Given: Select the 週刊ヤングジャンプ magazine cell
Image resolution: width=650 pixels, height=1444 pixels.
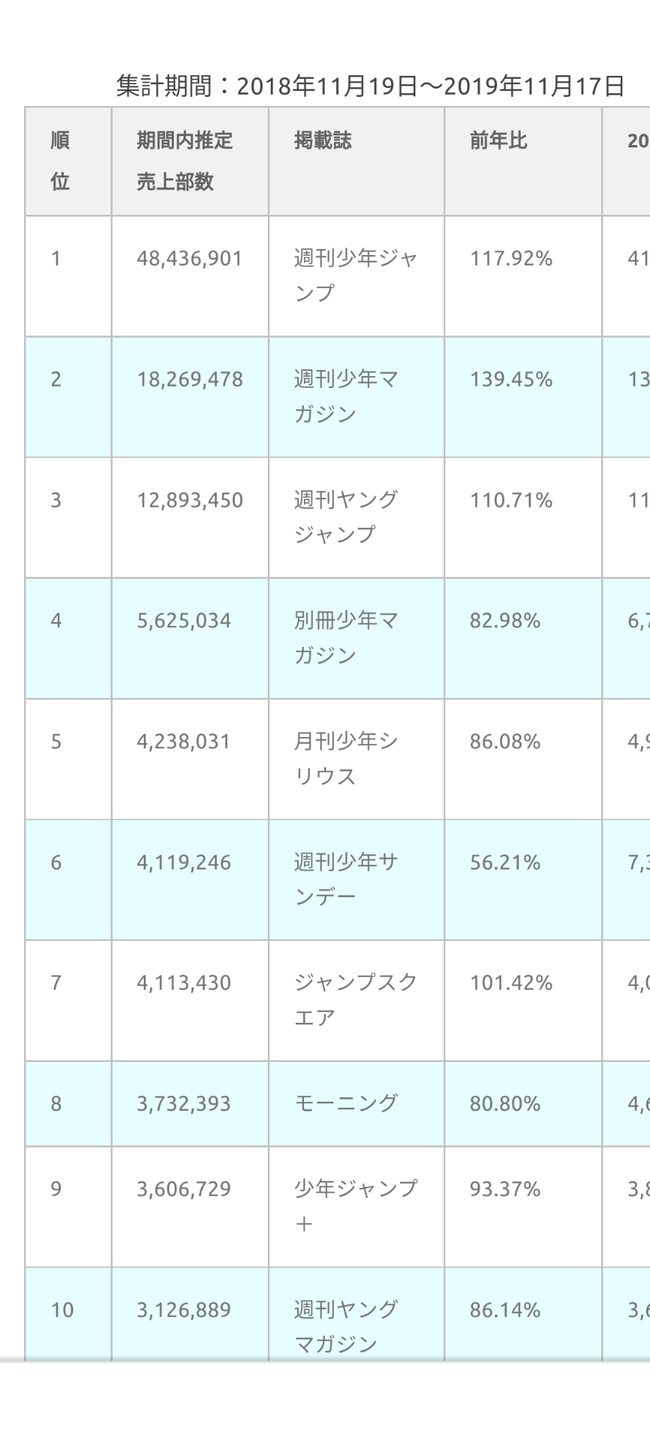Looking at the screenshot, I should tap(356, 518).
